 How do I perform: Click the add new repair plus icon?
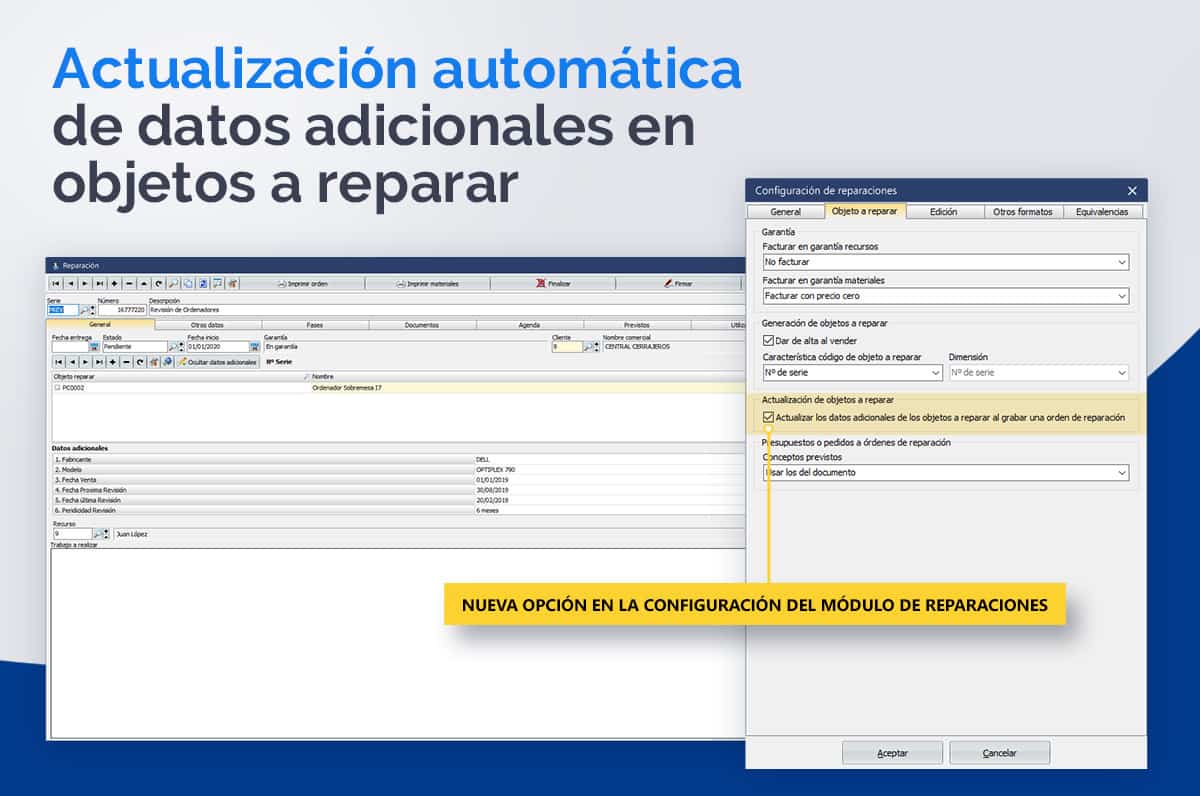pos(115,284)
